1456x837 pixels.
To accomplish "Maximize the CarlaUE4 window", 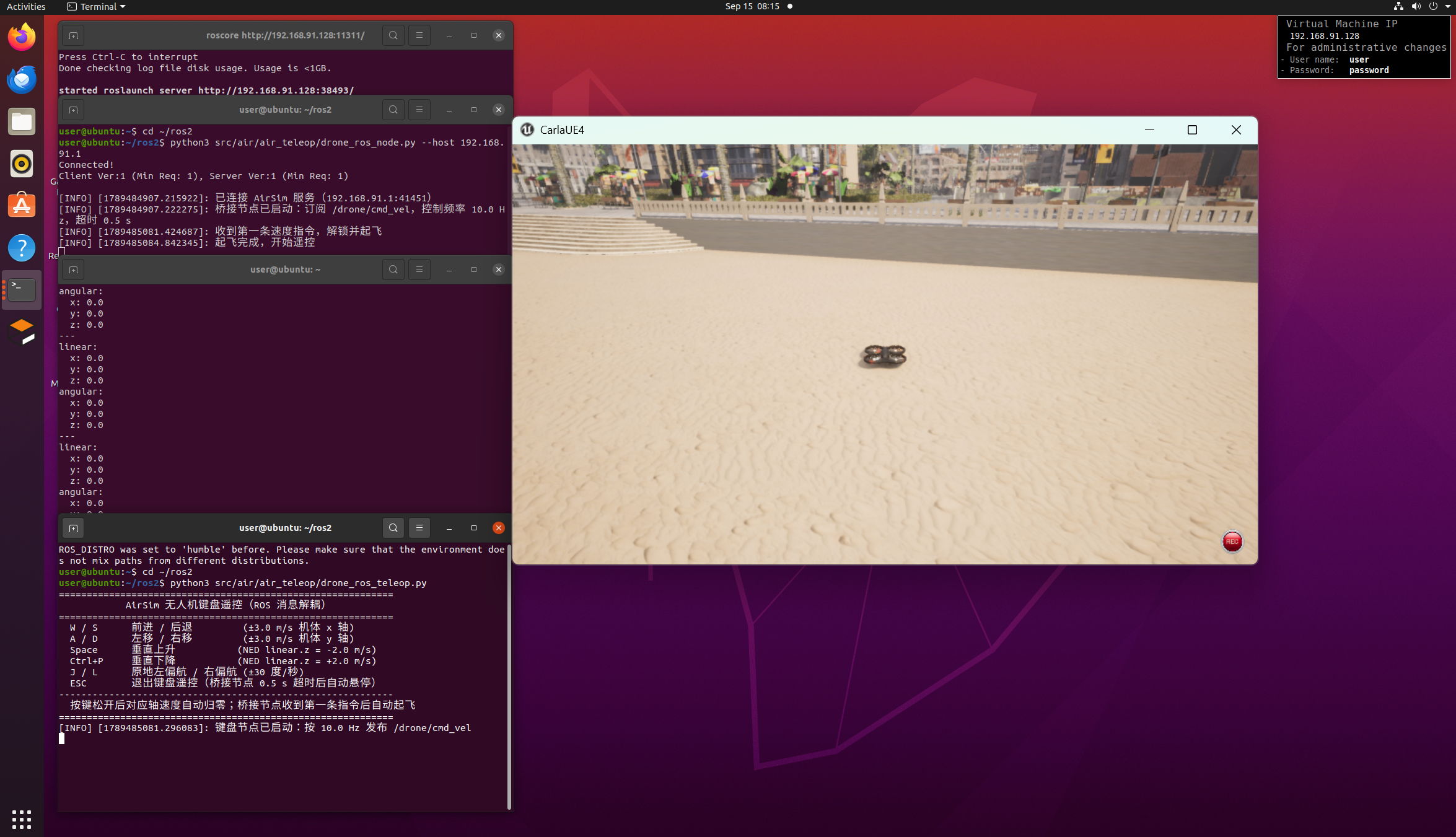I will [x=1192, y=129].
